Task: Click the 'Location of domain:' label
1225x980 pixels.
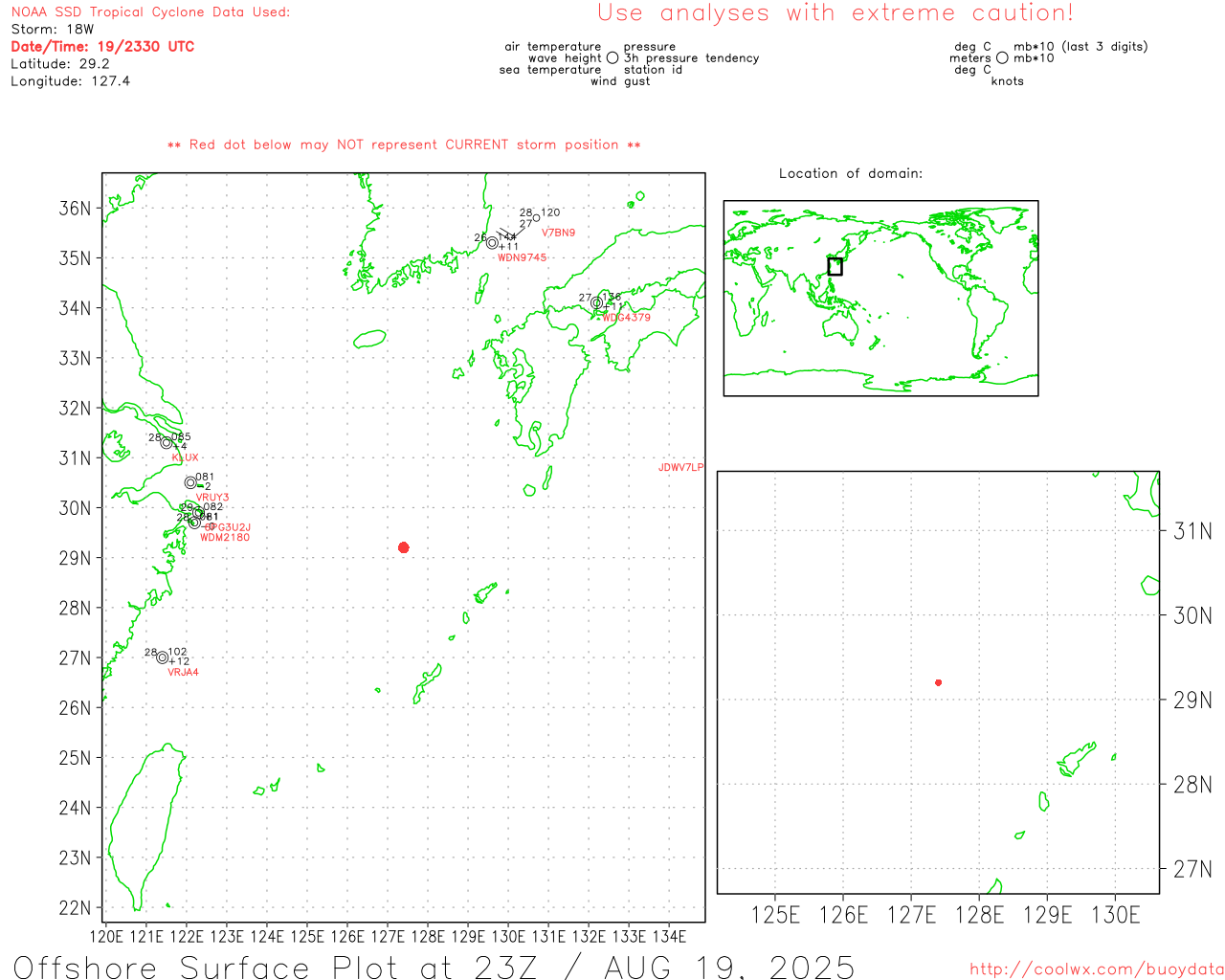Action: click(851, 173)
